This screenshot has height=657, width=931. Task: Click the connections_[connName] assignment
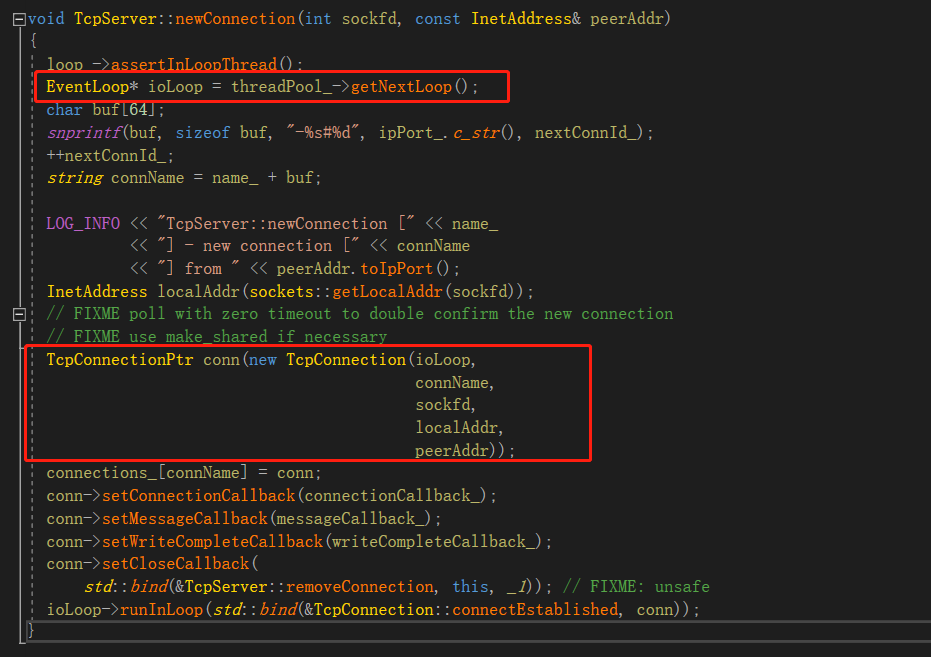(x=184, y=473)
